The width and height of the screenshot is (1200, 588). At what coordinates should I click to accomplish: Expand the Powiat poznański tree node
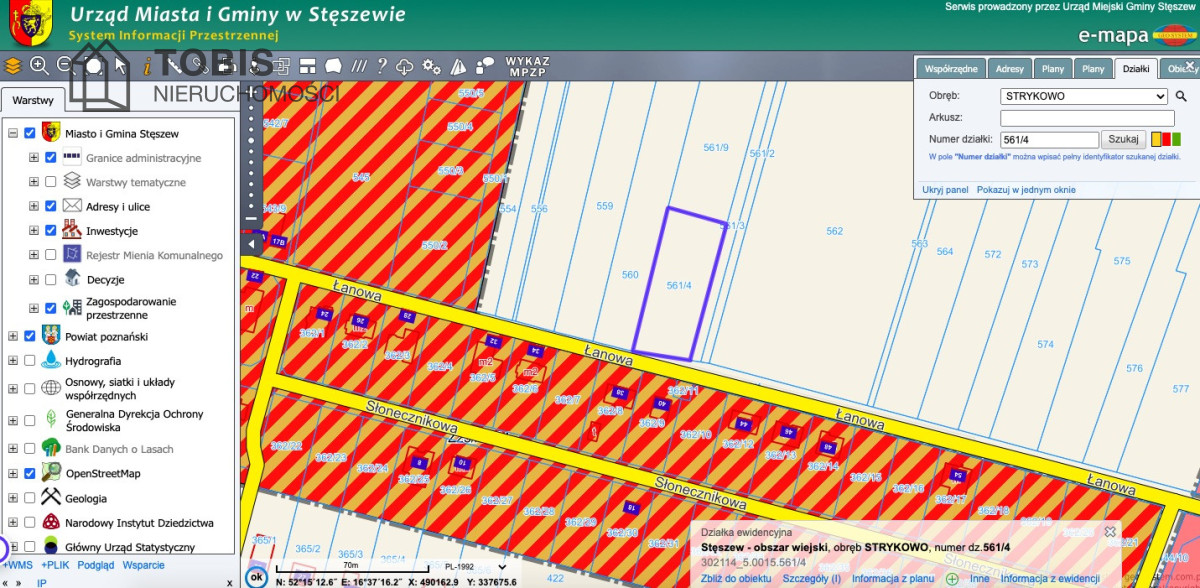click(x=13, y=337)
